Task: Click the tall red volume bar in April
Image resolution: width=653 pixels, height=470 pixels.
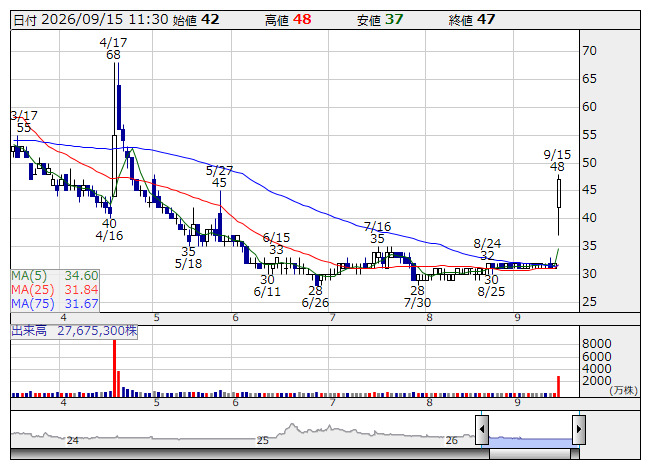Action: tap(115, 368)
